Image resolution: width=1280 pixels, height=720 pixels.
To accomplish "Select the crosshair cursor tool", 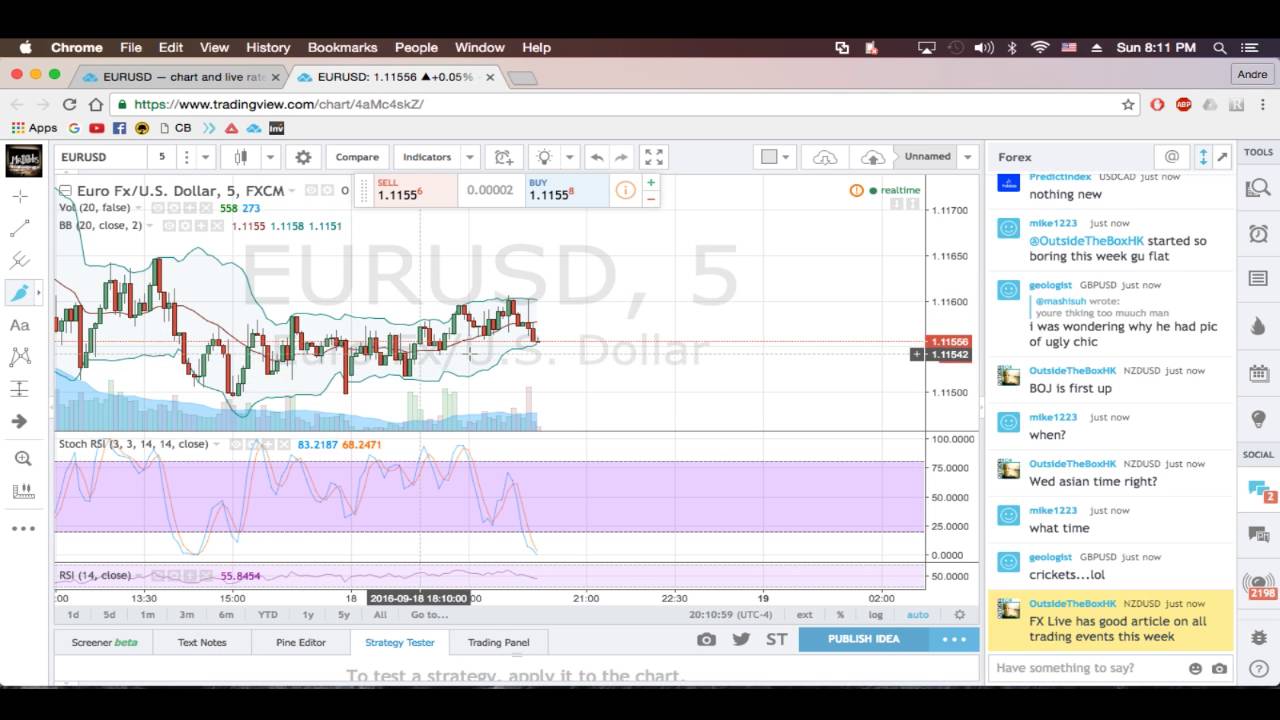I will coord(20,196).
